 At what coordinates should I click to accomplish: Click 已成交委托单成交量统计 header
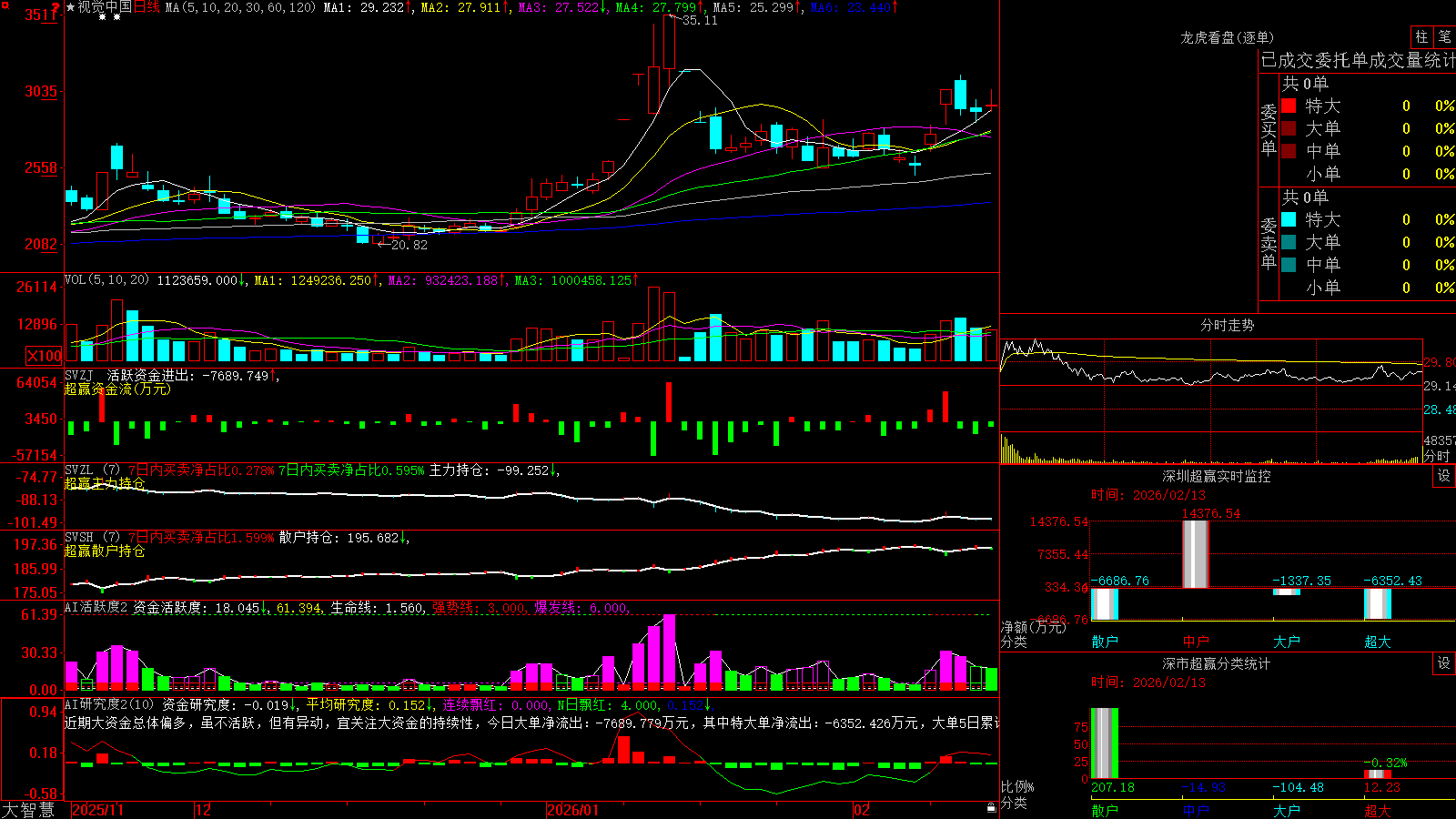(x=1358, y=60)
